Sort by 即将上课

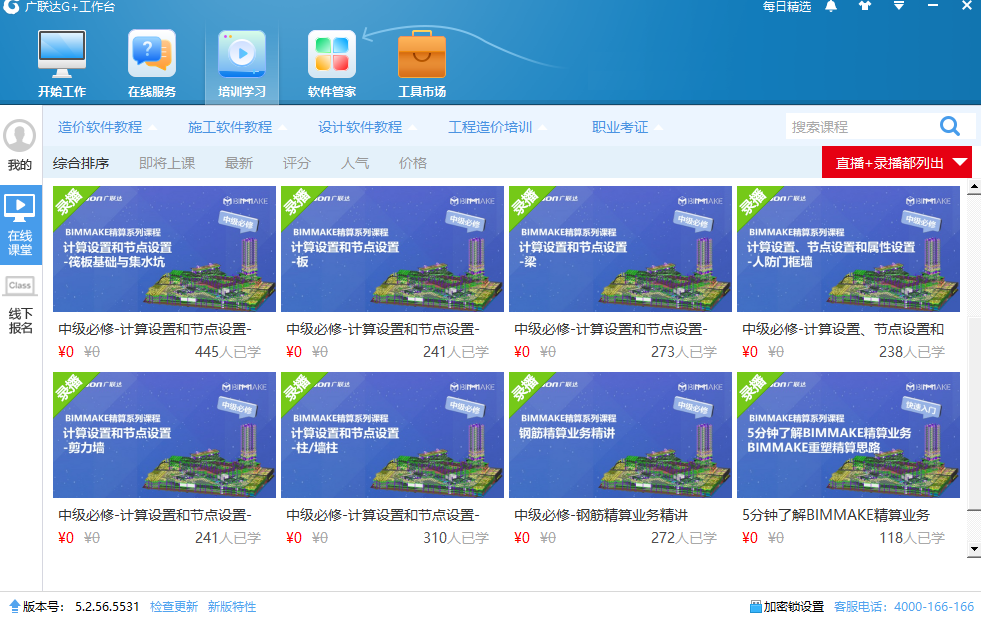pos(167,163)
